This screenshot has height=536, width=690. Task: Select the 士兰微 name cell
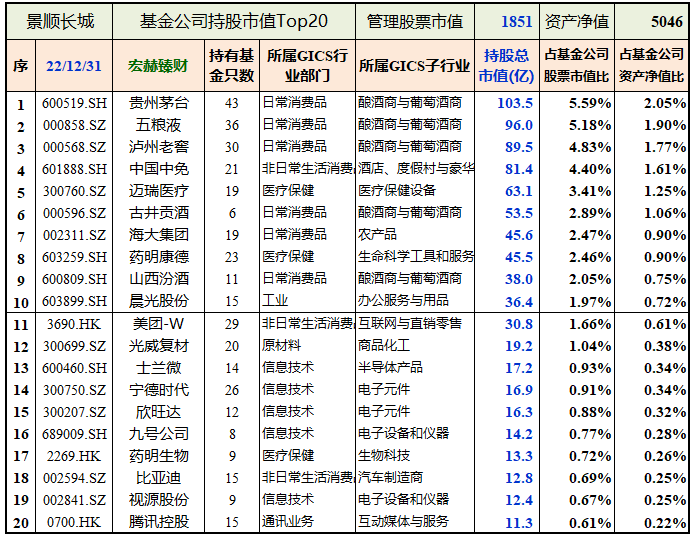click(158, 368)
